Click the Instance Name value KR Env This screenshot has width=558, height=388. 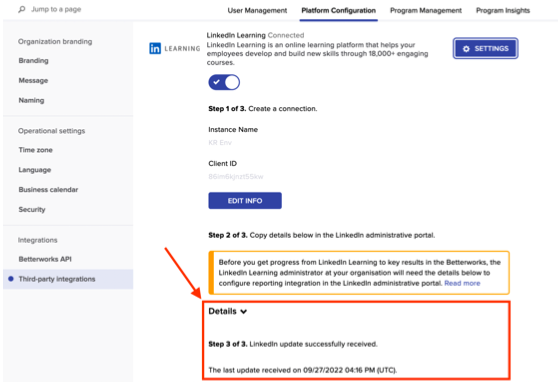220,143
